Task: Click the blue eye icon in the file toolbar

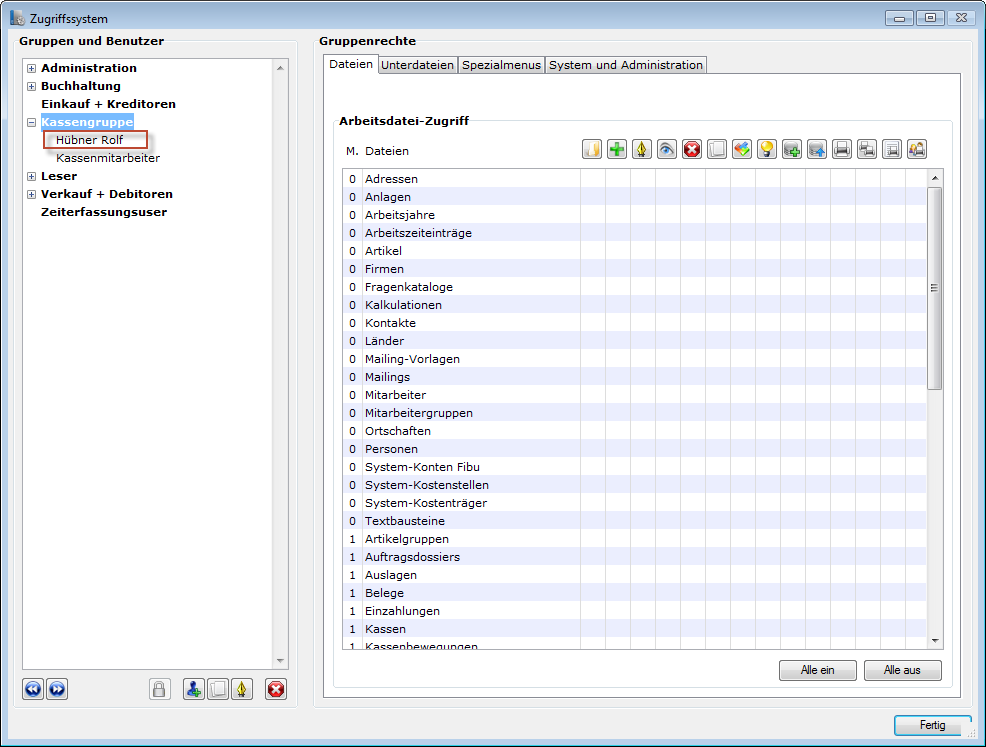Action: 667,149
